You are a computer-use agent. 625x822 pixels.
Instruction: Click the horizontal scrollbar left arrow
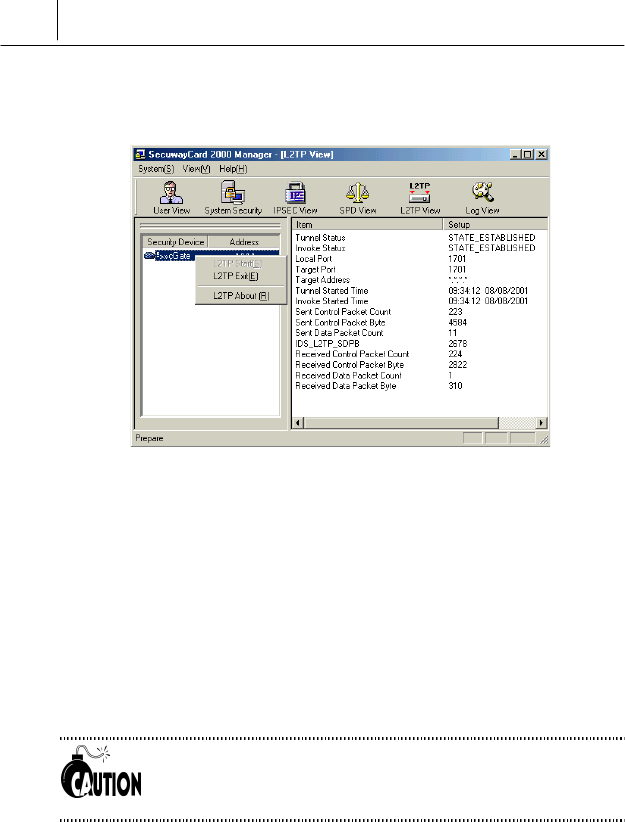click(298, 423)
